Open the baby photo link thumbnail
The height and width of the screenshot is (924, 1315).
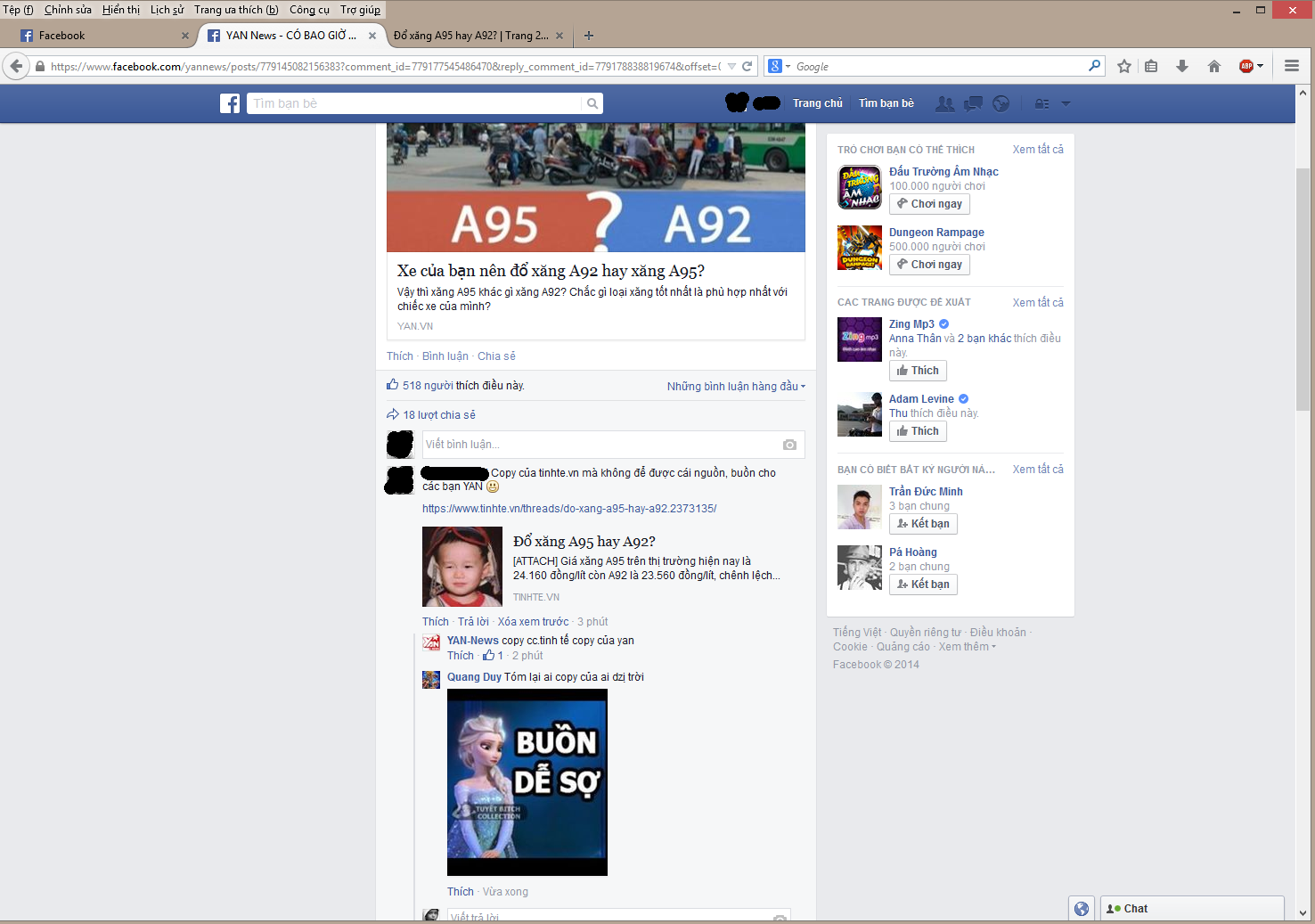pos(462,567)
